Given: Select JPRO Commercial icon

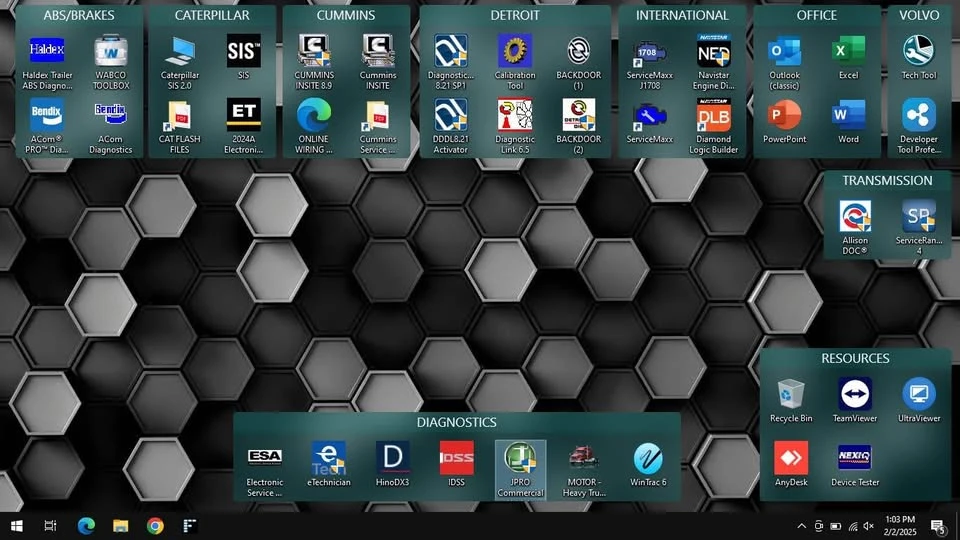Looking at the screenshot, I should [x=520, y=469].
